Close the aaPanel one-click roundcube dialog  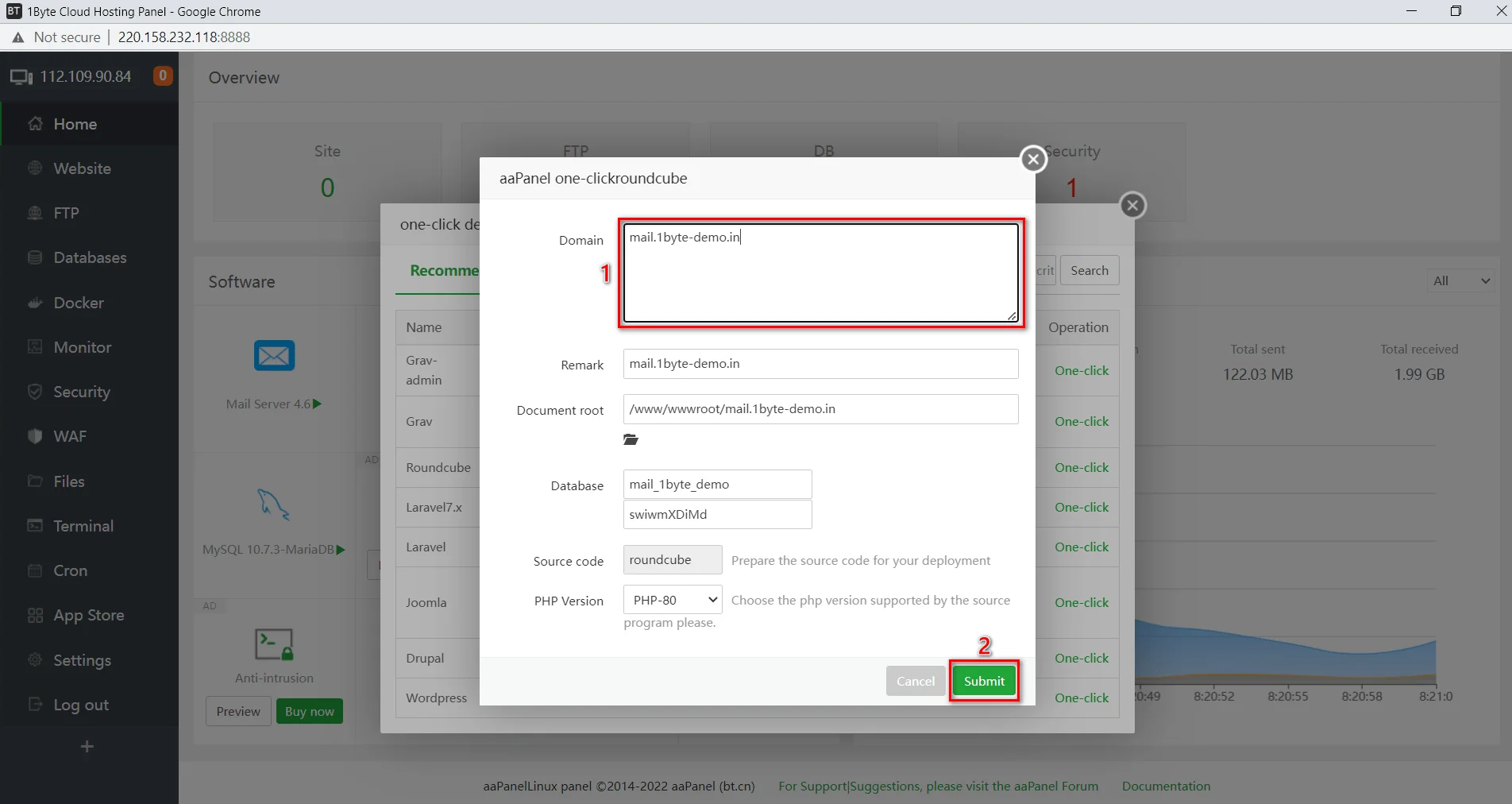(x=1033, y=160)
